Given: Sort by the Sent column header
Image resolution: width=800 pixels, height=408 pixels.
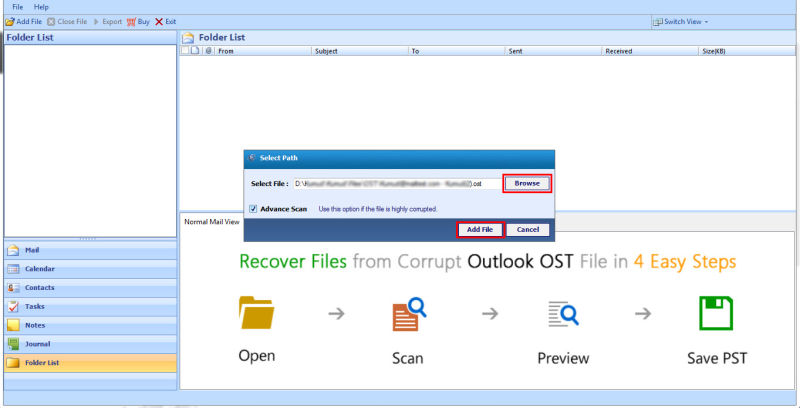Looking at the screenshot, I should coord(554,51).
